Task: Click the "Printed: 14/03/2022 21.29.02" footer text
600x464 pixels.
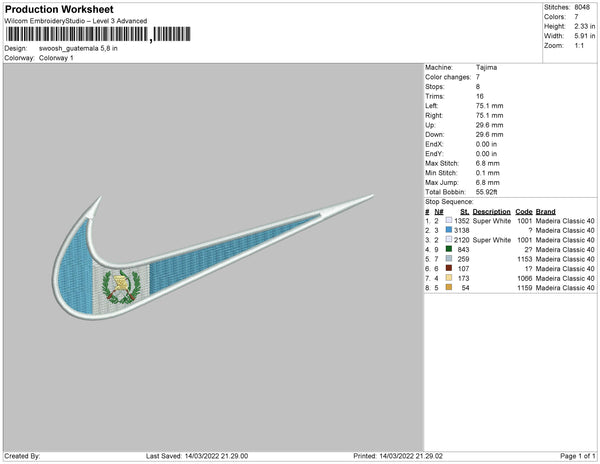Action: coord(398,456)
